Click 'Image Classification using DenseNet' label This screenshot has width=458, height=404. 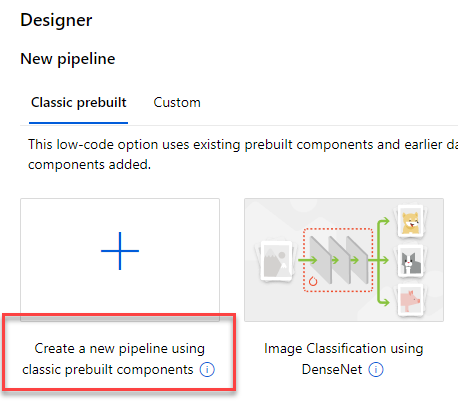click(x=344, y=359)
